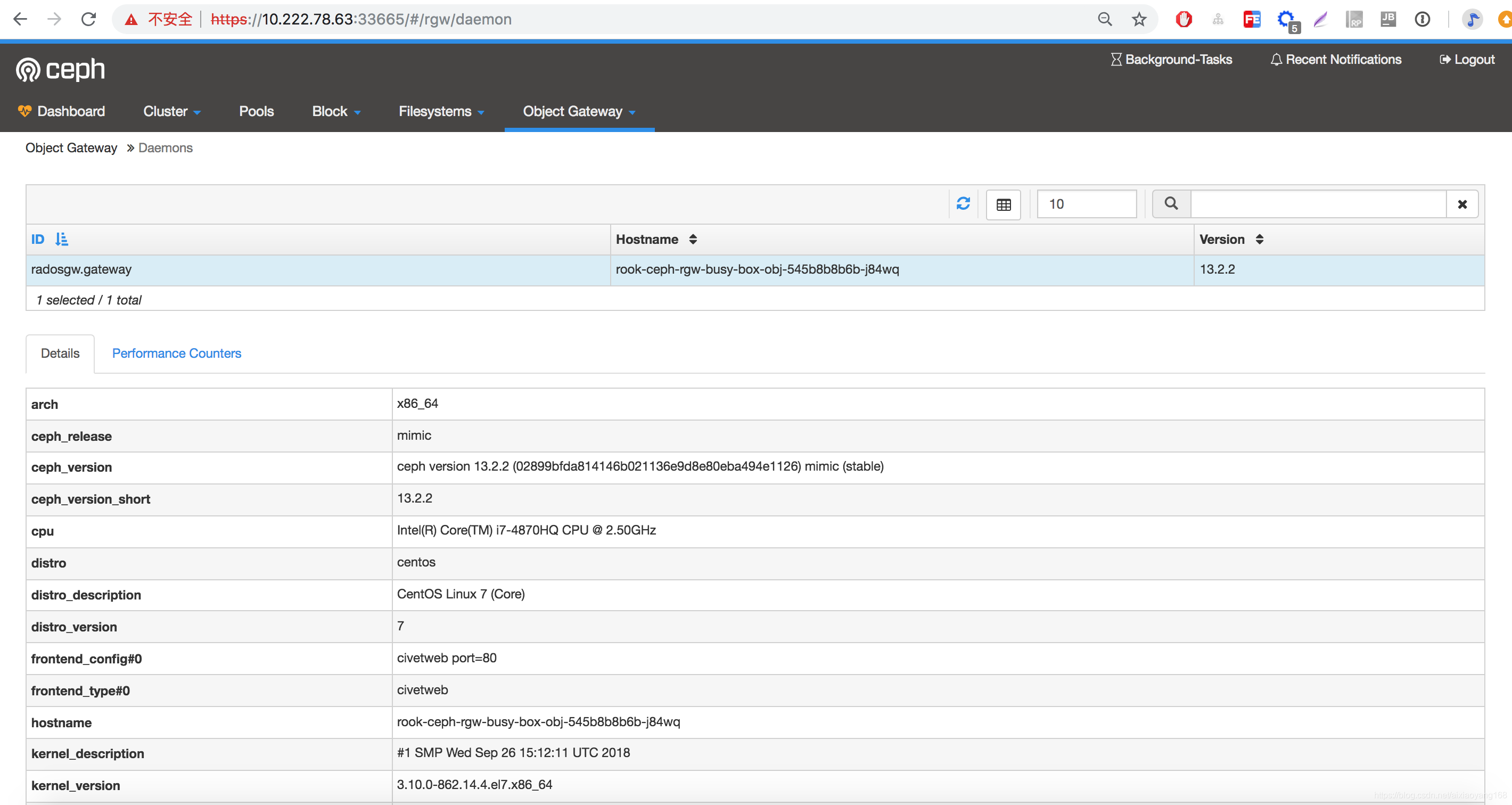The image size is (1512, 805).
Task: Click the grid/columns view toggle icon
Action: [1004, 204]
